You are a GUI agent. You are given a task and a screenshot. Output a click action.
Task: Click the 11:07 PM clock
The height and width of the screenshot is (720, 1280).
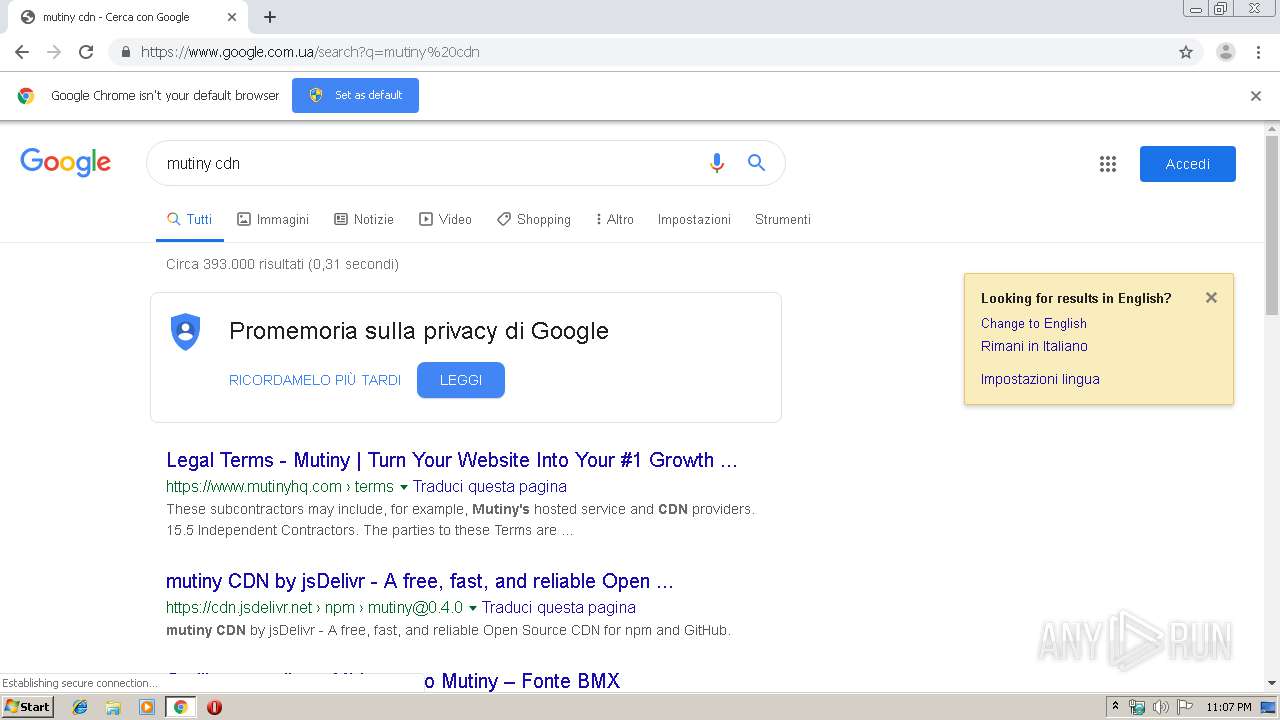1229,707
